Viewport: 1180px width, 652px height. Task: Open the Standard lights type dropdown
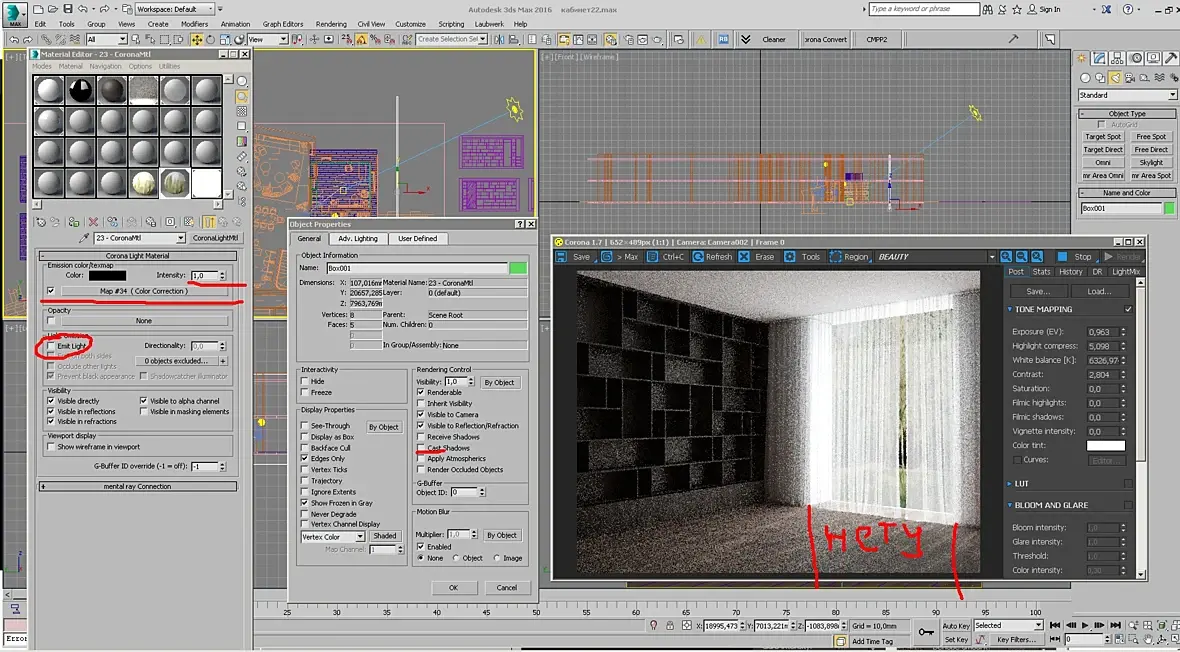click(1127, 95)
